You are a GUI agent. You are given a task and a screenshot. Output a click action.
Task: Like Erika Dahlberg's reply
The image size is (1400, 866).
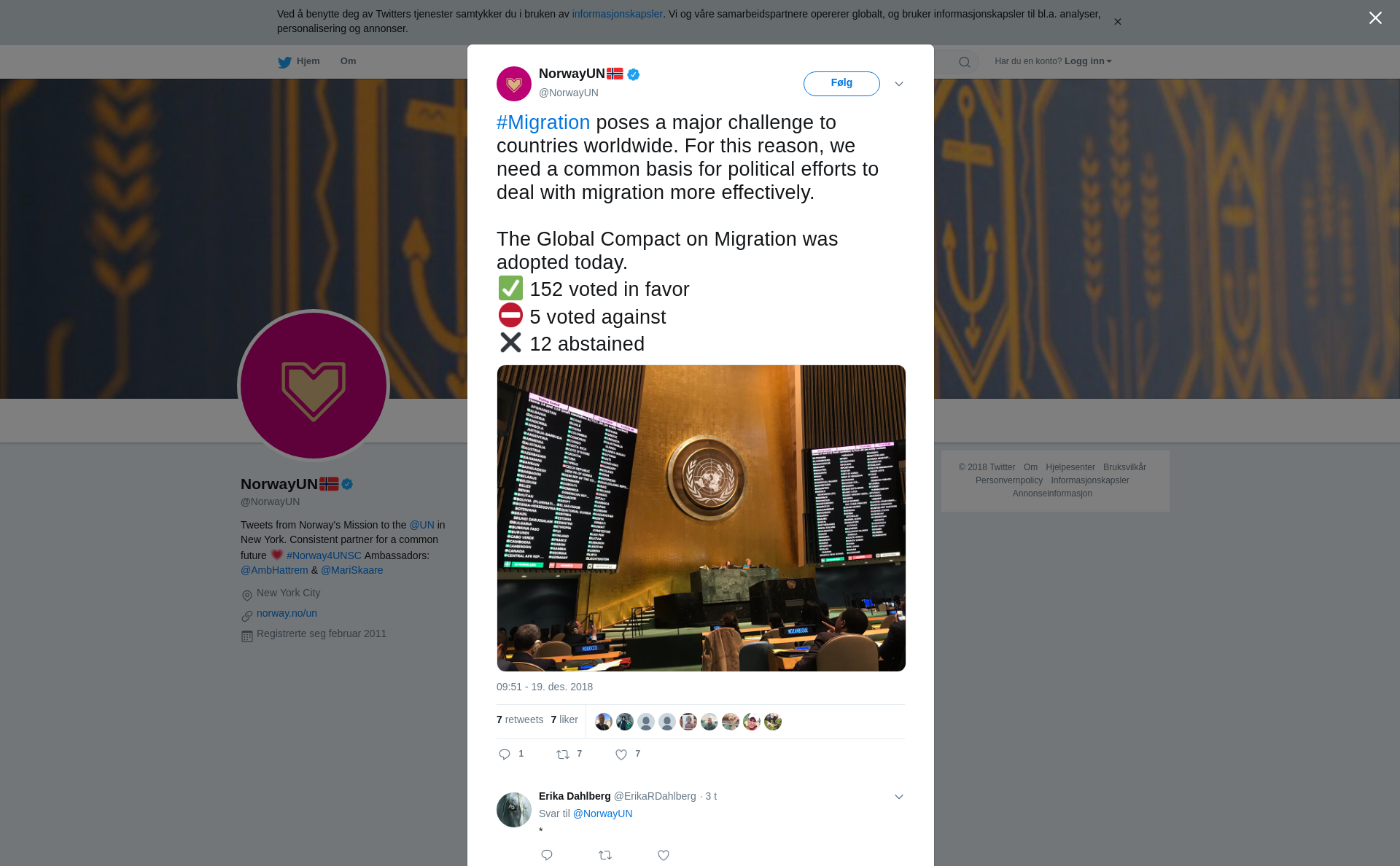(x=664, y=855)
